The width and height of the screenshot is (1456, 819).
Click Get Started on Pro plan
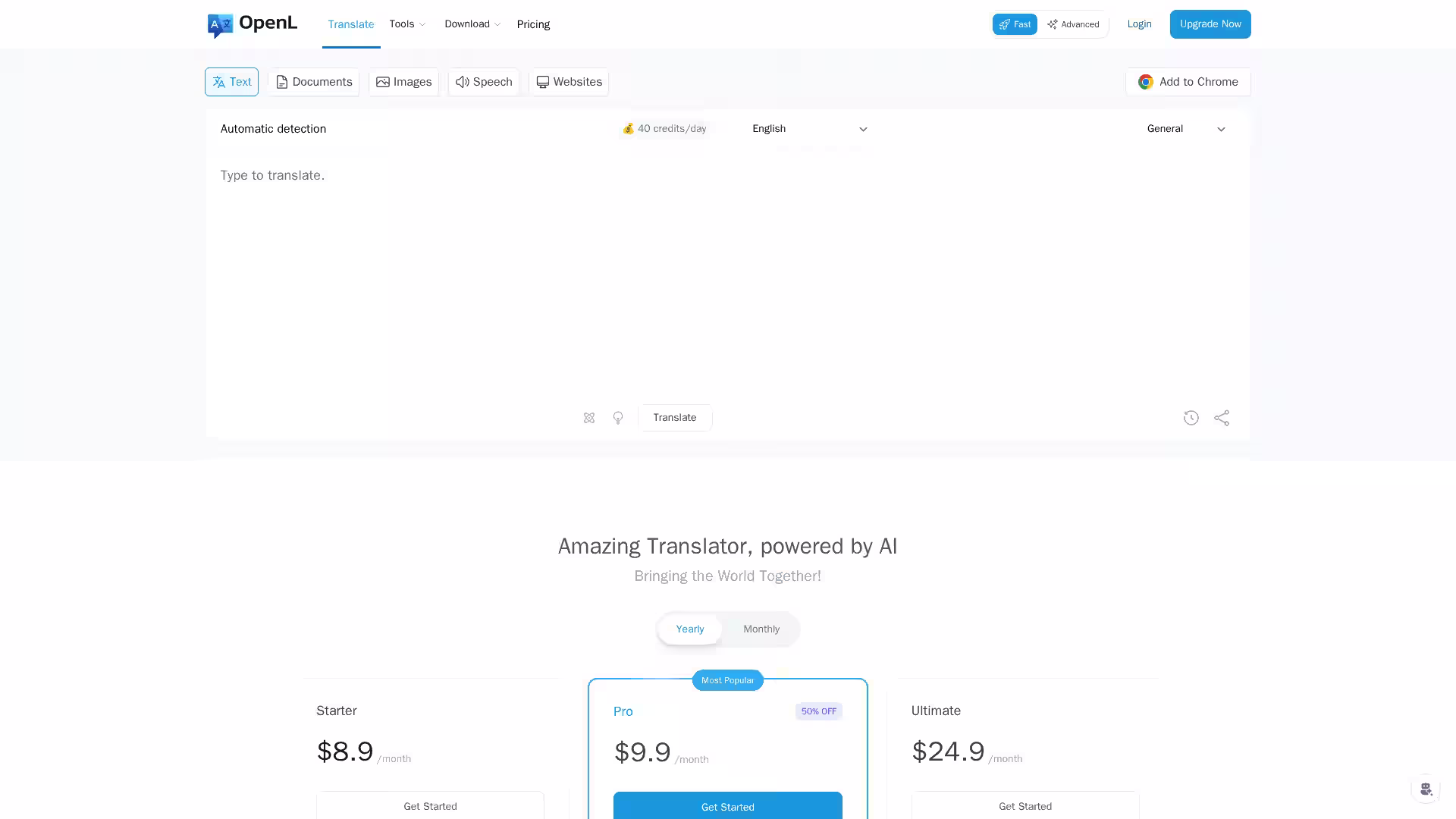(x=727, y=806)
